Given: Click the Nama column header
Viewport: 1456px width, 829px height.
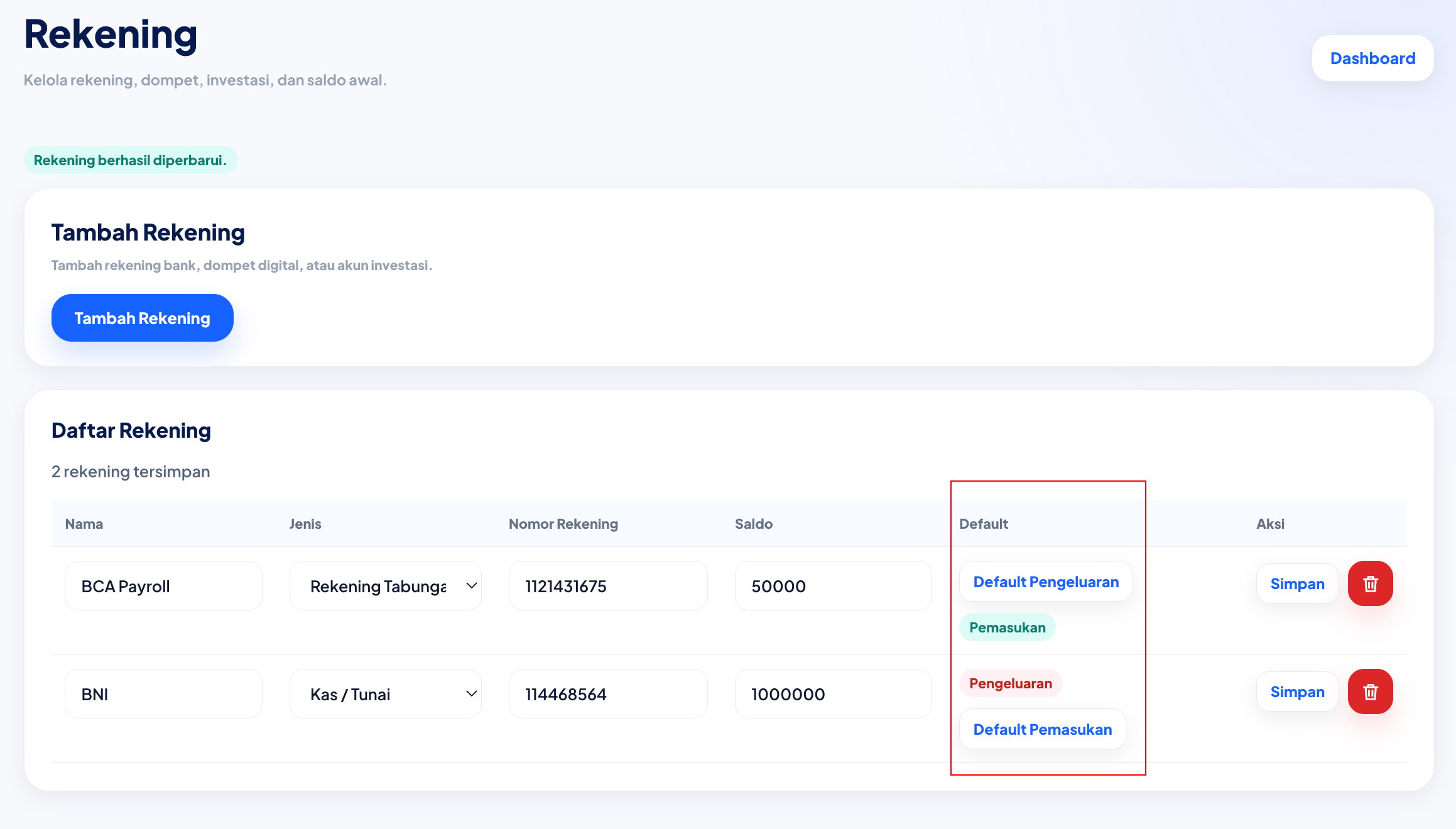Looking at the screenshot, I should tap(84, 524).
